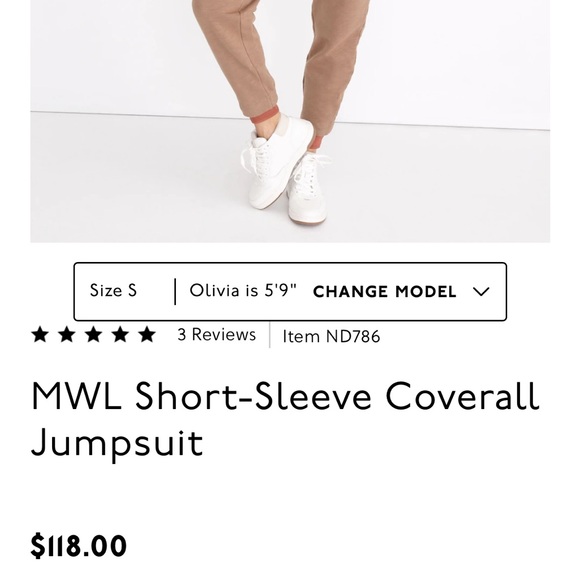Click the model selector box border area

point(290,291)
